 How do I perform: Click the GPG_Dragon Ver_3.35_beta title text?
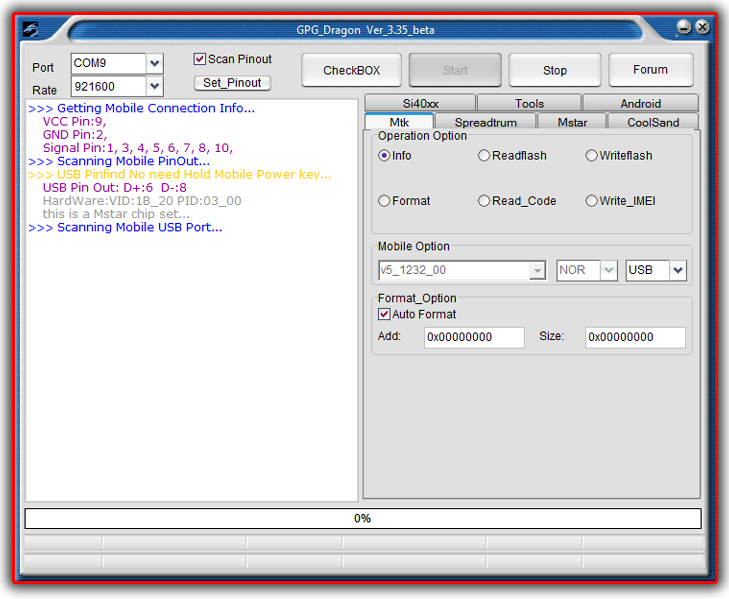pos(365,30)
